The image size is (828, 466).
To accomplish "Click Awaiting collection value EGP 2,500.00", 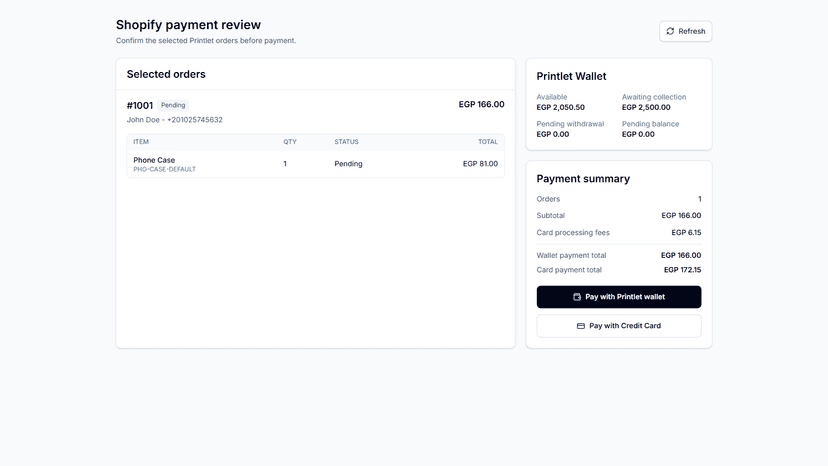I will pyautogui.click(x=646, y=107).
